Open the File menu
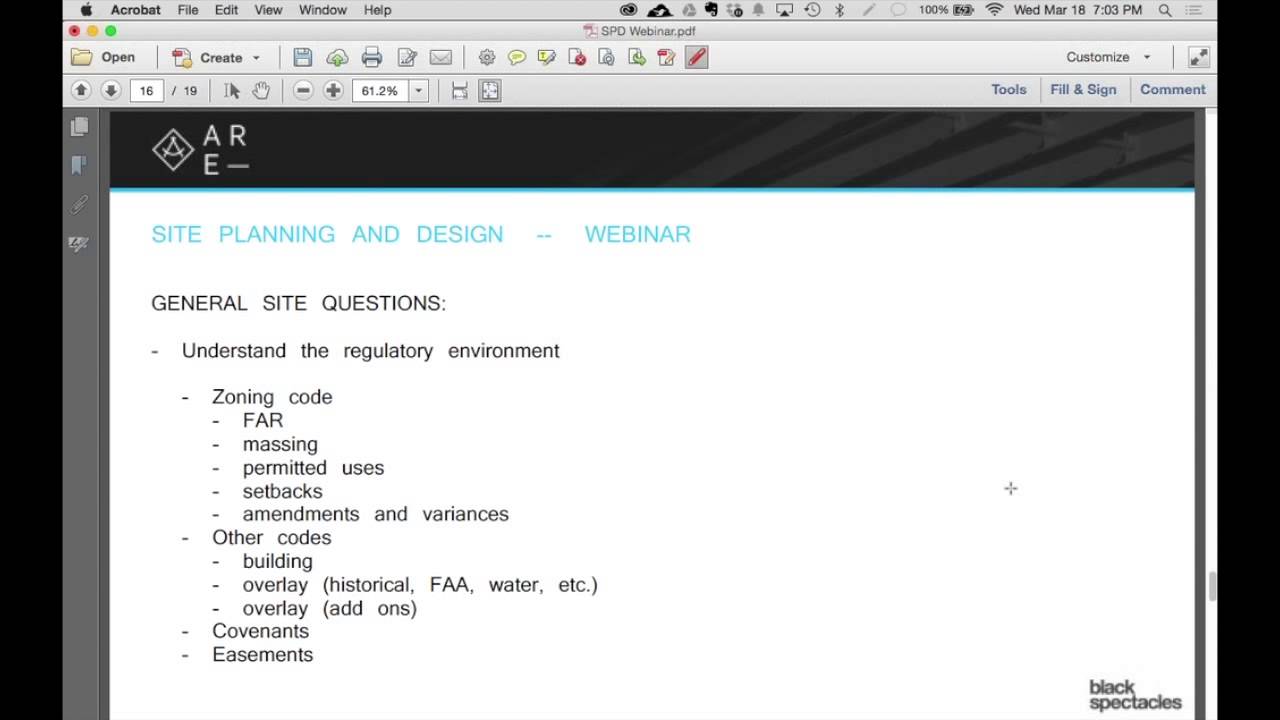The image size is (1280, 720). [x=188, y=10]
